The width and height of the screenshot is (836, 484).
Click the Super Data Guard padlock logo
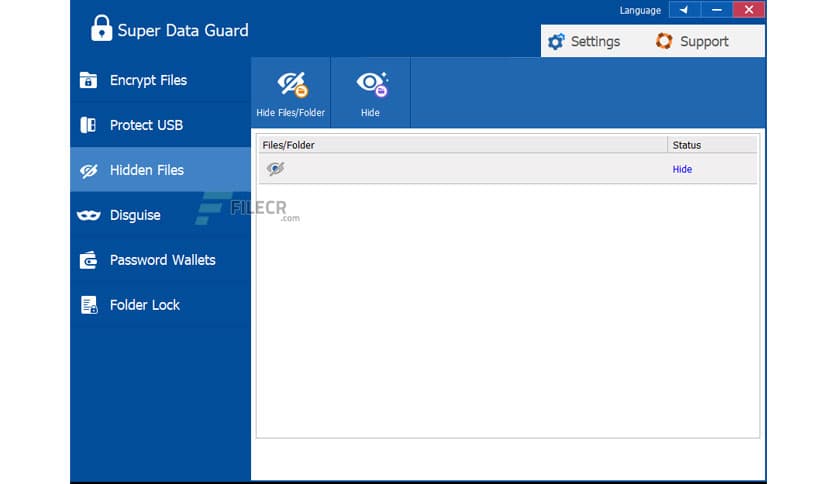(101, 28)
